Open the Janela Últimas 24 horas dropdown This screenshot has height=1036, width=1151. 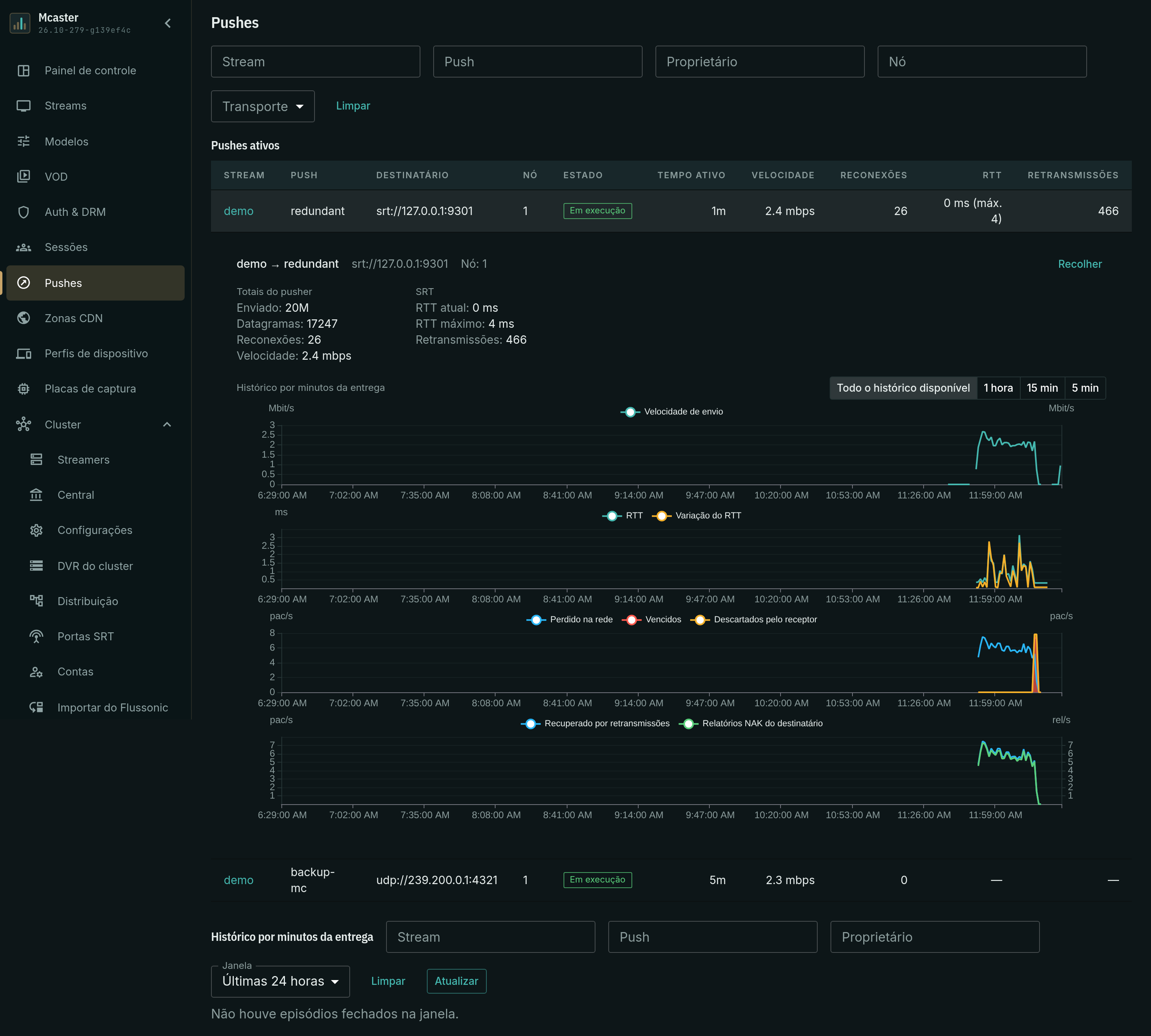tap(280, 981)
